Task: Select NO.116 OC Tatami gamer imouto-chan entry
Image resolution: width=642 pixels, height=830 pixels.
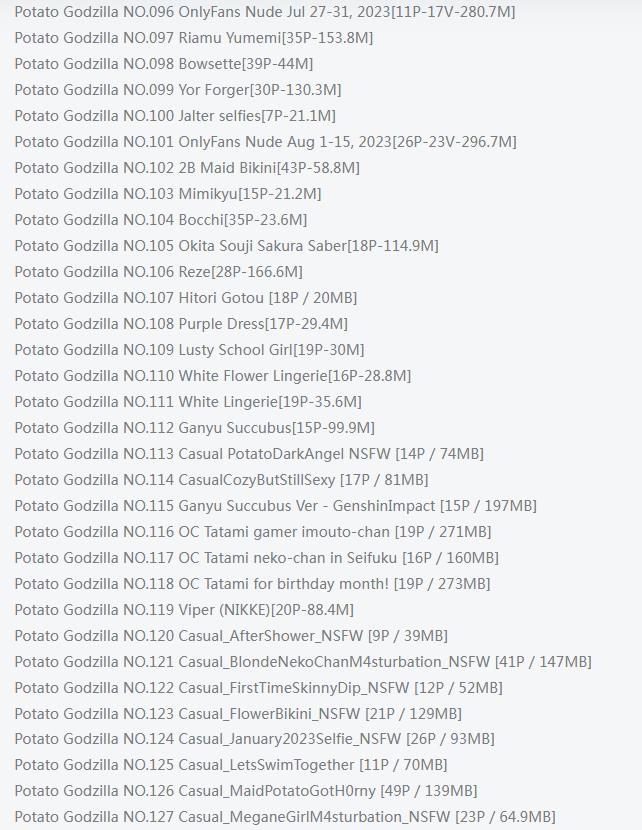Action: pyautogui.click(x=253, y=531)
